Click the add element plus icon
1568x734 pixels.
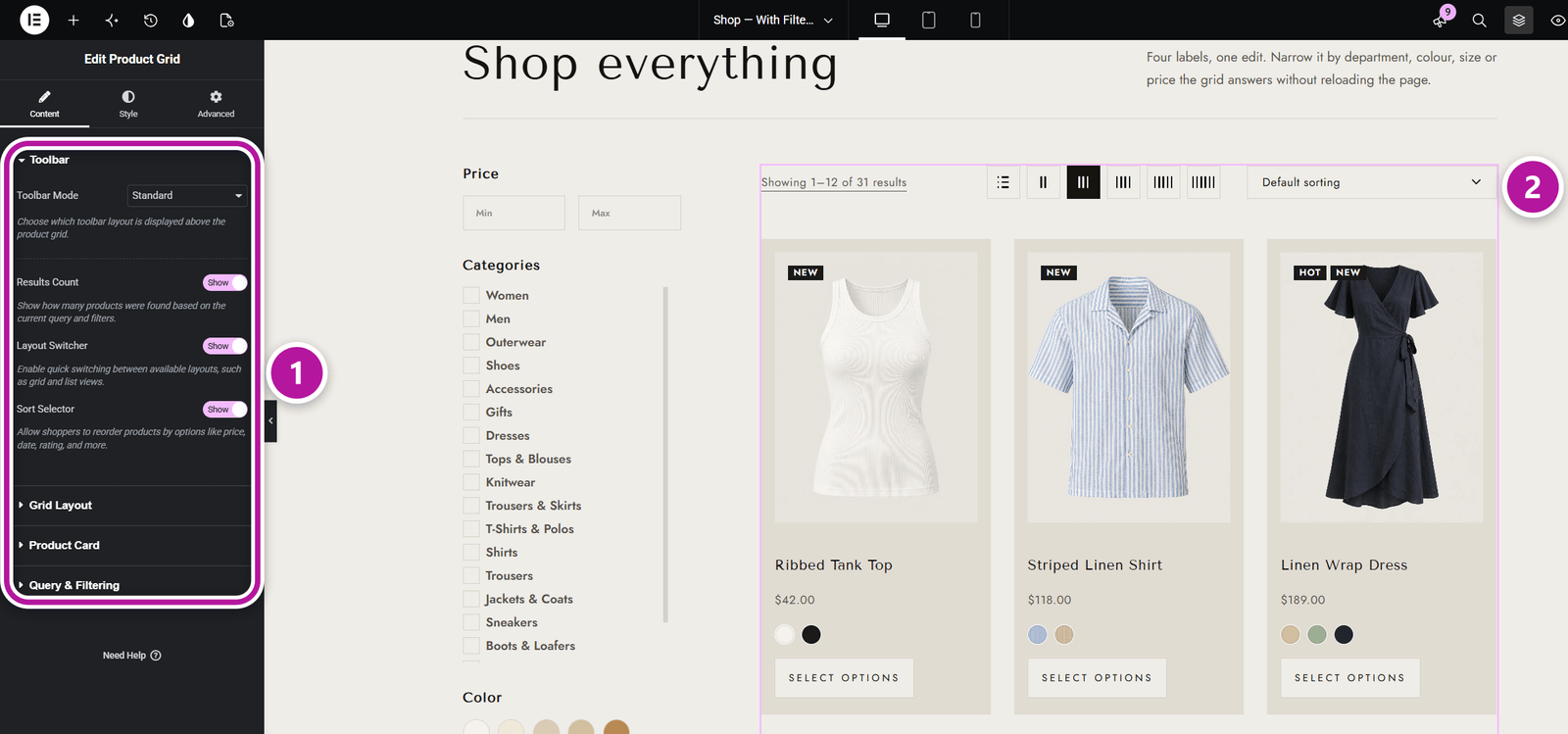tap(73, 20)
